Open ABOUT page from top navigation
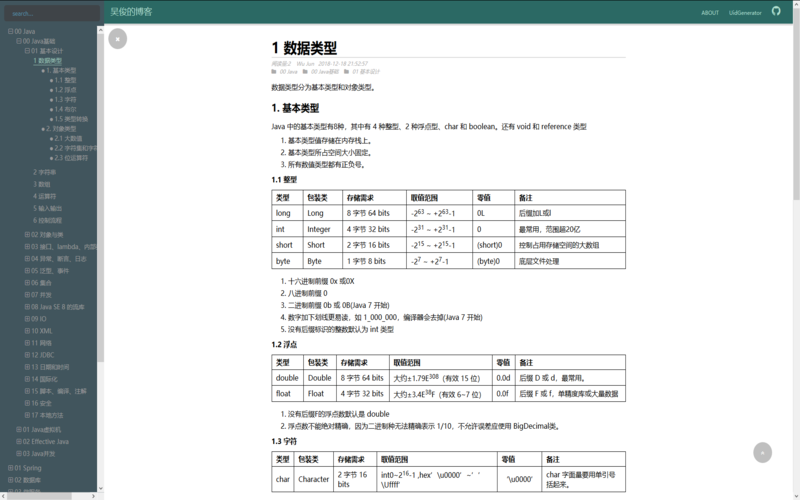This screenshot has width=800, height=500. tap(710, 13)
